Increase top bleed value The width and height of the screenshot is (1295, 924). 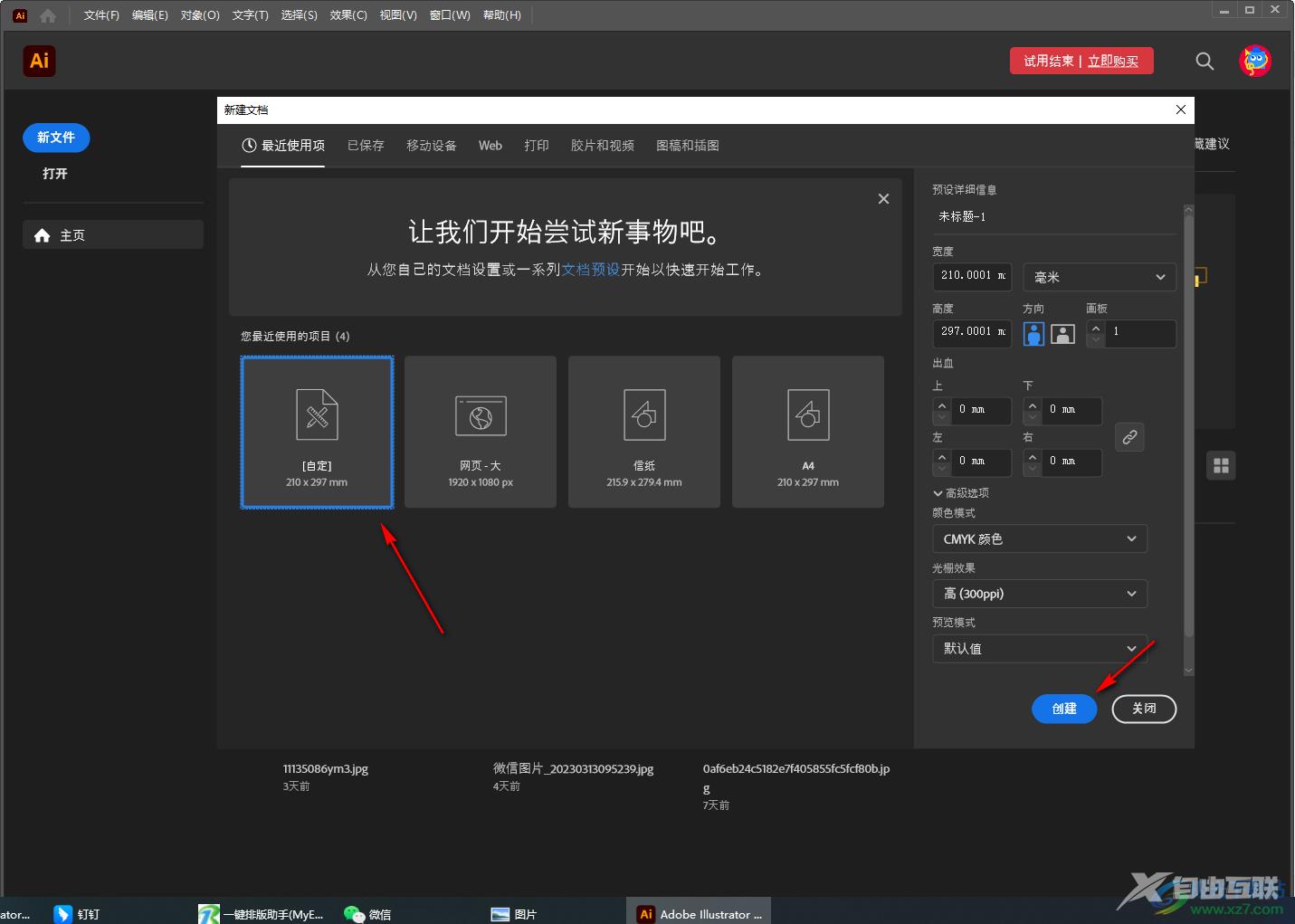coord(942,405)
